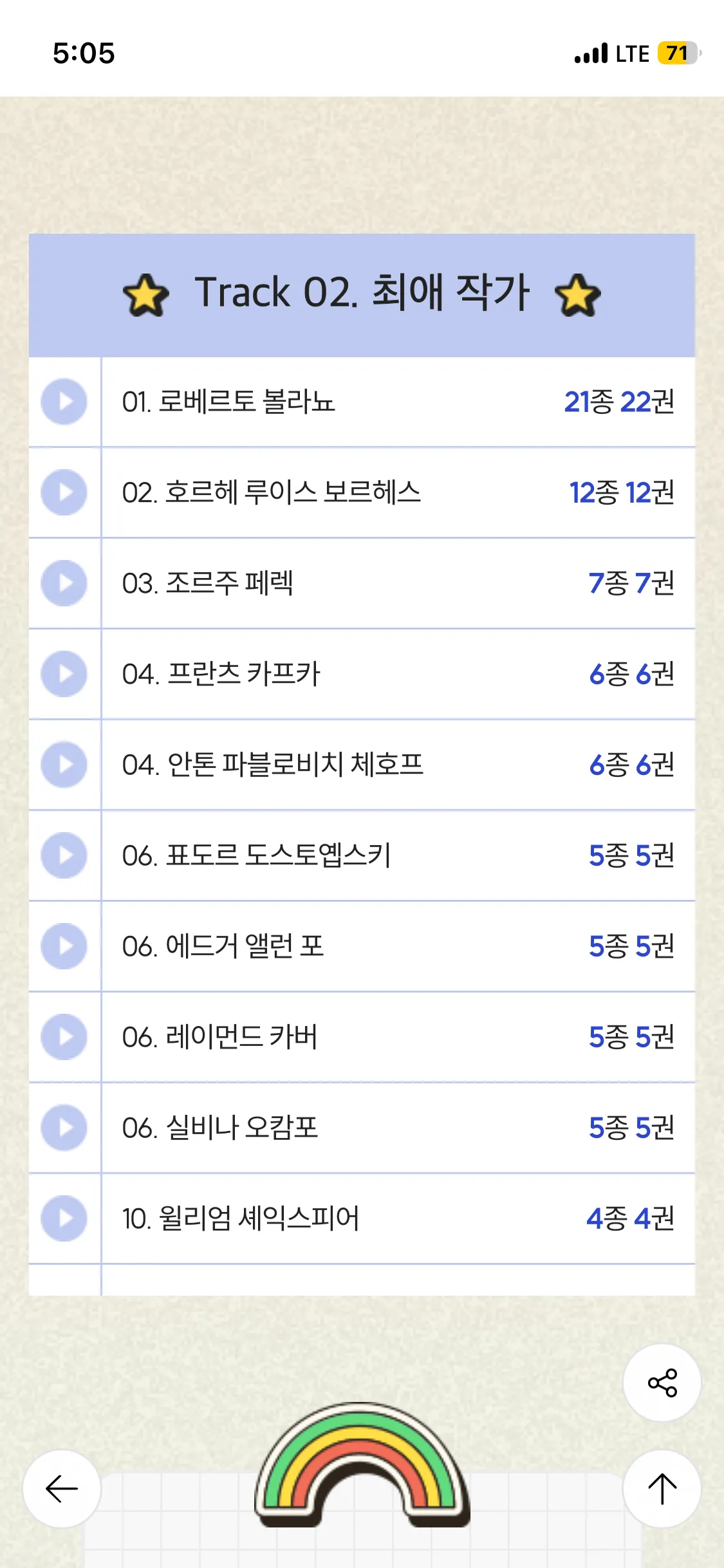The width and height of the screenshot is (724, 1568).
Task: Tap the play icon for 프란츠 카프카
Action: tap(64, 674)
